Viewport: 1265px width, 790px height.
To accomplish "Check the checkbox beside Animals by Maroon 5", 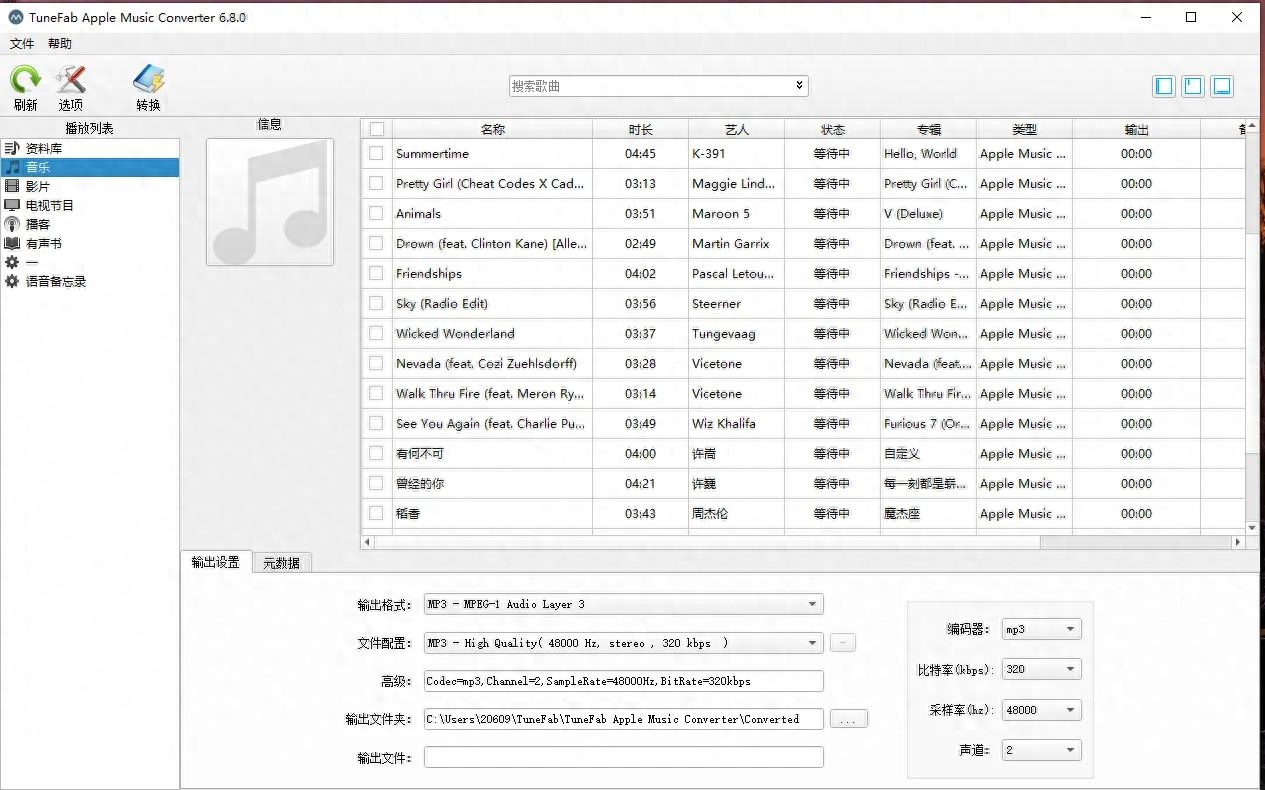I will (376, 213).
